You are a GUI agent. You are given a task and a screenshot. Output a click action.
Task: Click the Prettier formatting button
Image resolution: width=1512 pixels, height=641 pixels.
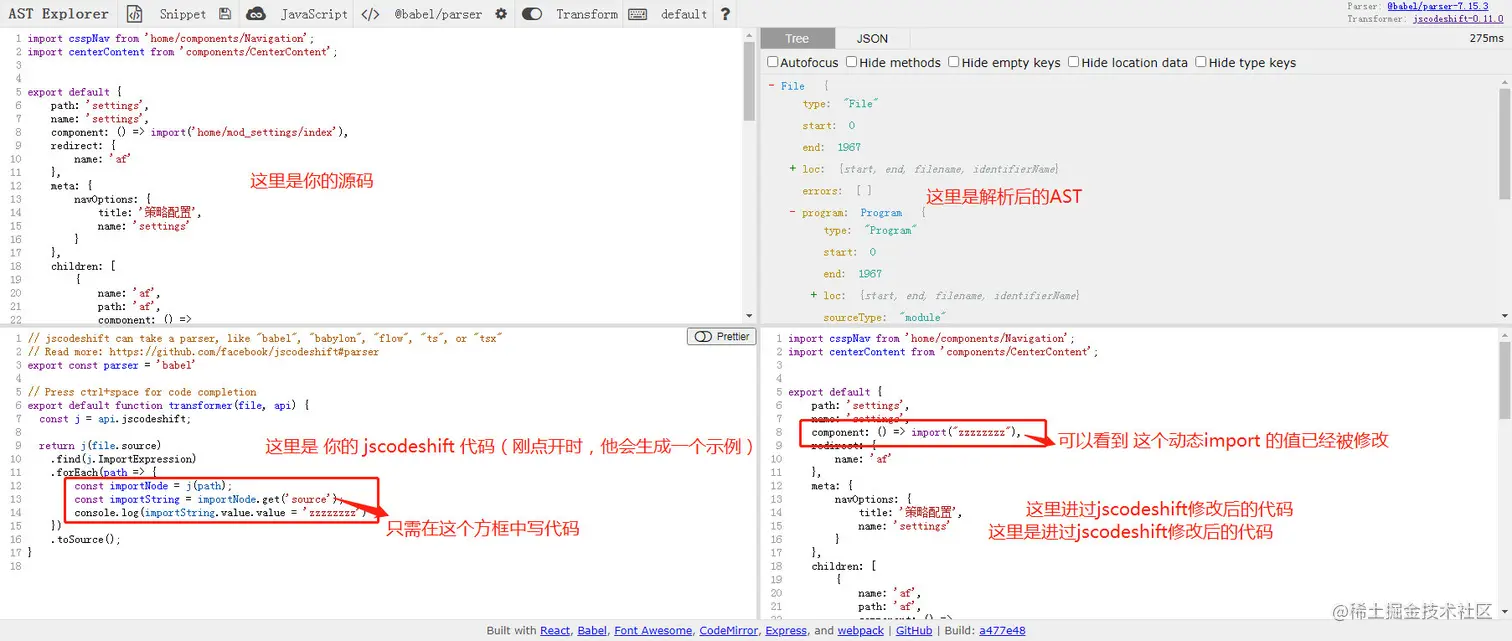[x=721, y=337]
